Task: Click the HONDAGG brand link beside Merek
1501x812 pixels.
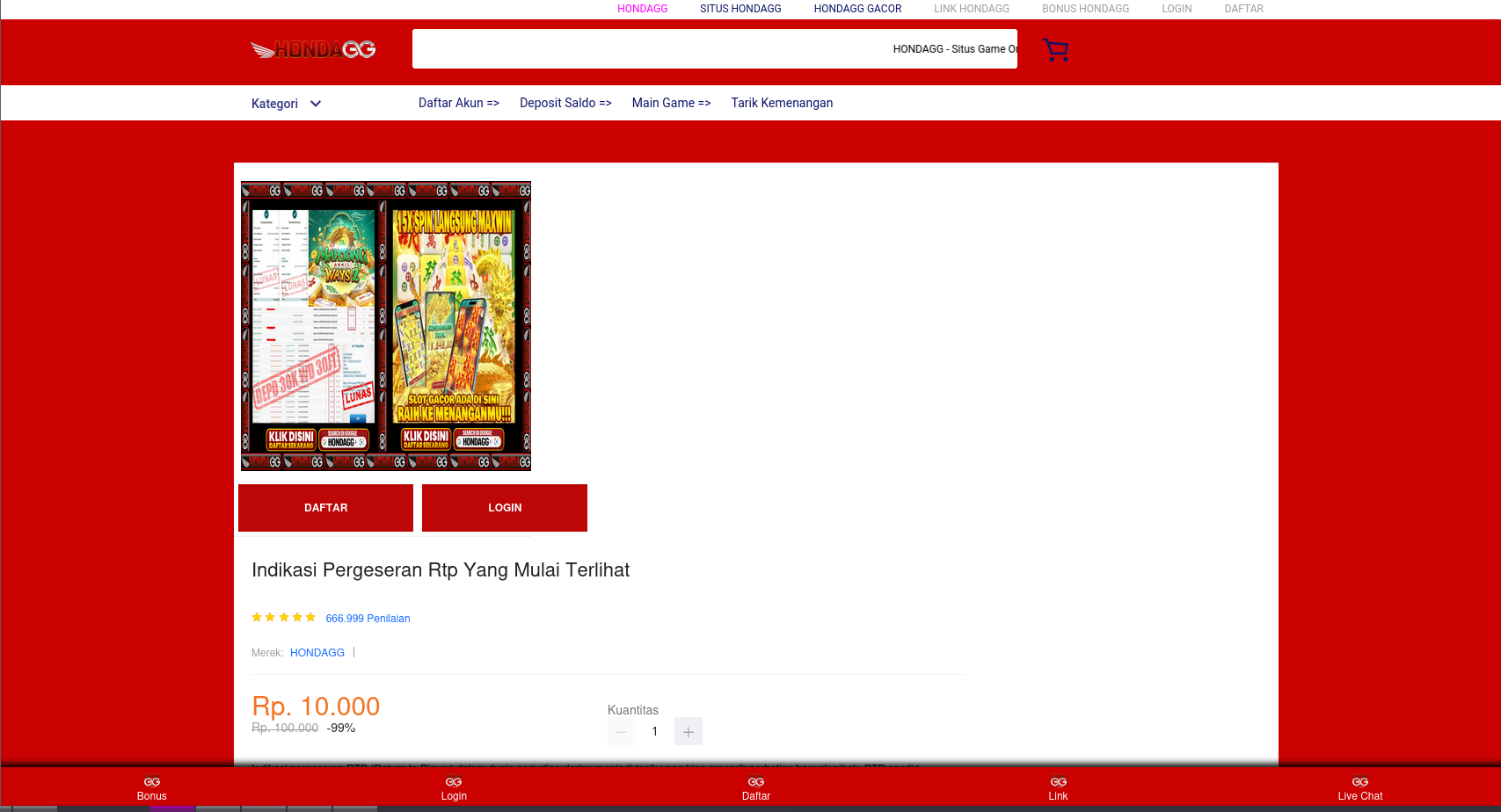Action: 317,653
